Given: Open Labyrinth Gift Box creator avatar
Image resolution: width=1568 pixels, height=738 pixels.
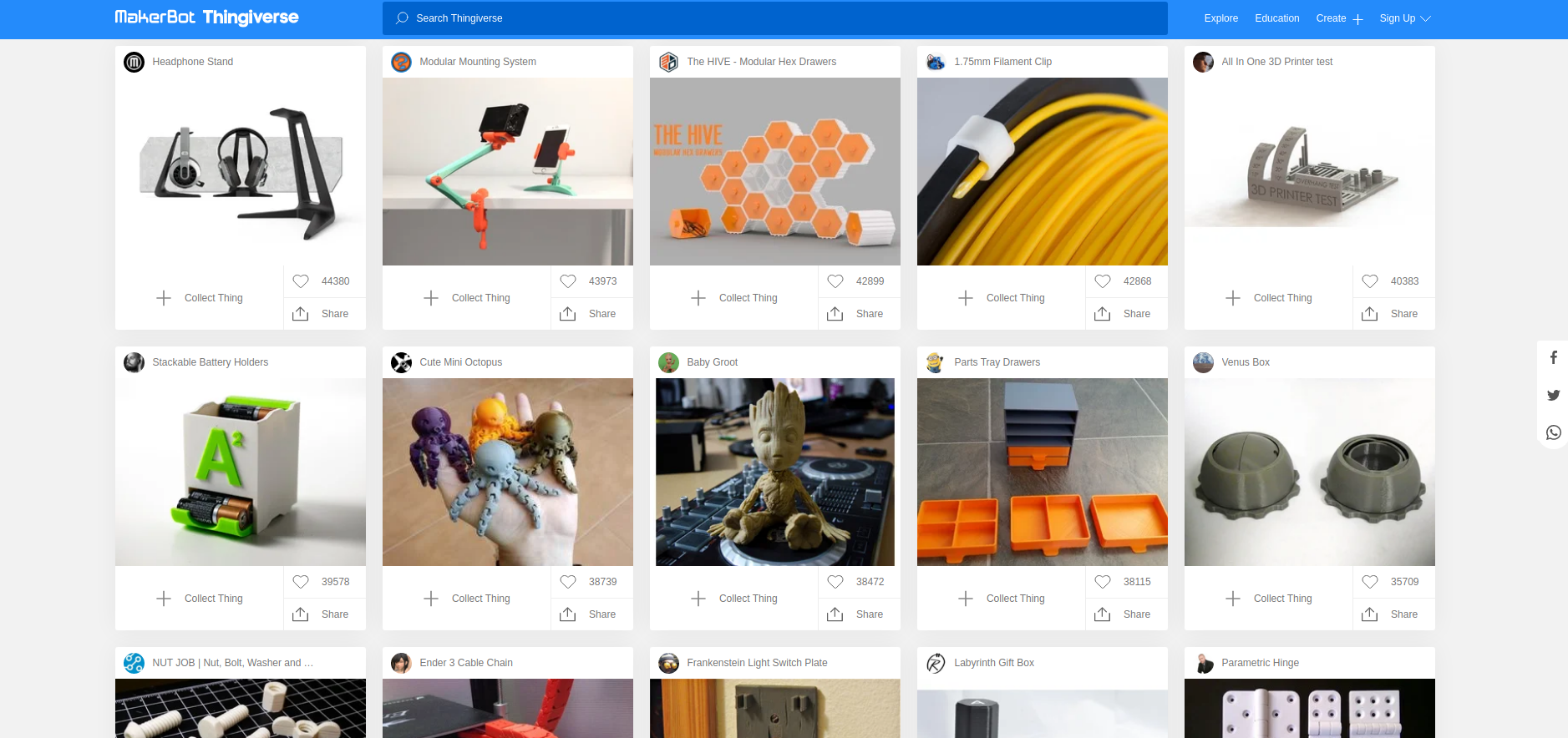Looking at the screenshot, I should click(x=936, y=663).
